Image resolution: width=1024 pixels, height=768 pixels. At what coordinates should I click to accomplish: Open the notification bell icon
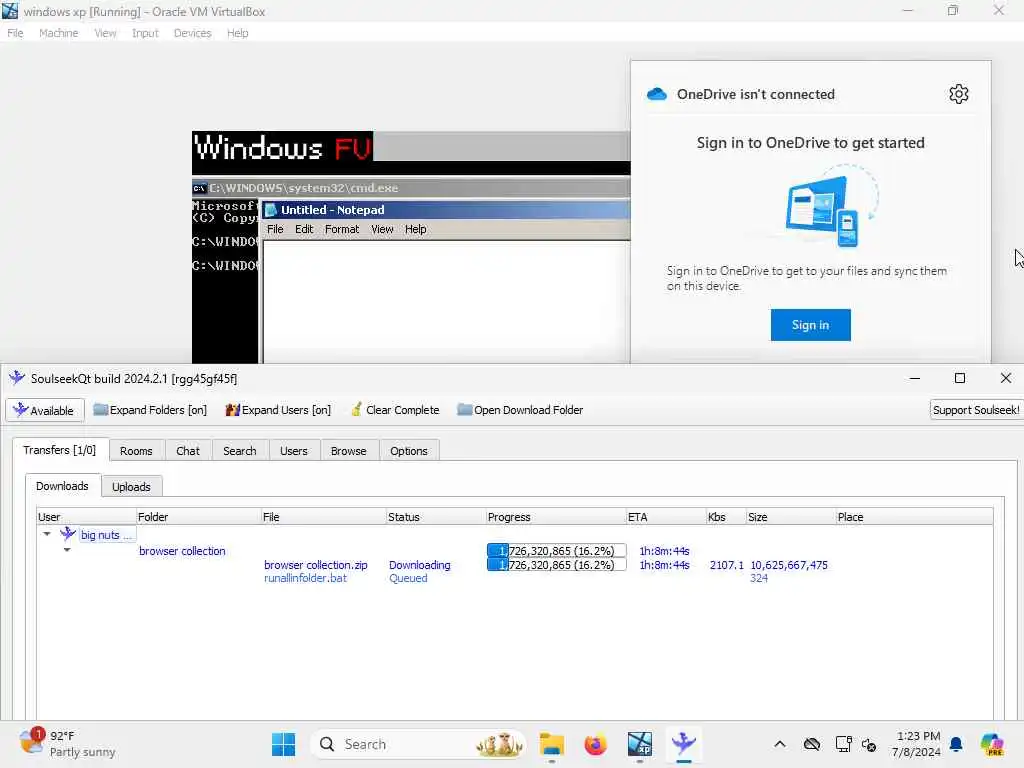(956, 744)
